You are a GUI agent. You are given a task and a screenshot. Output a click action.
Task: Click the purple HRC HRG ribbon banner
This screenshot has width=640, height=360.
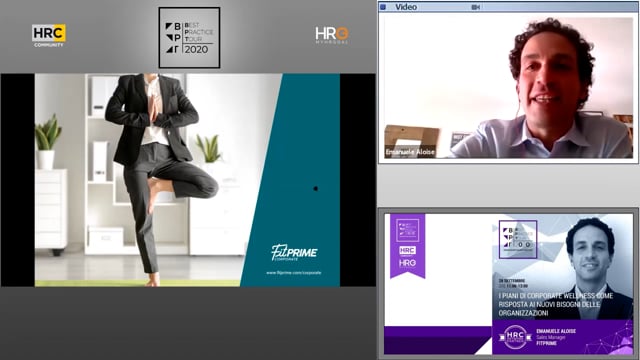[x=407, y=245]
